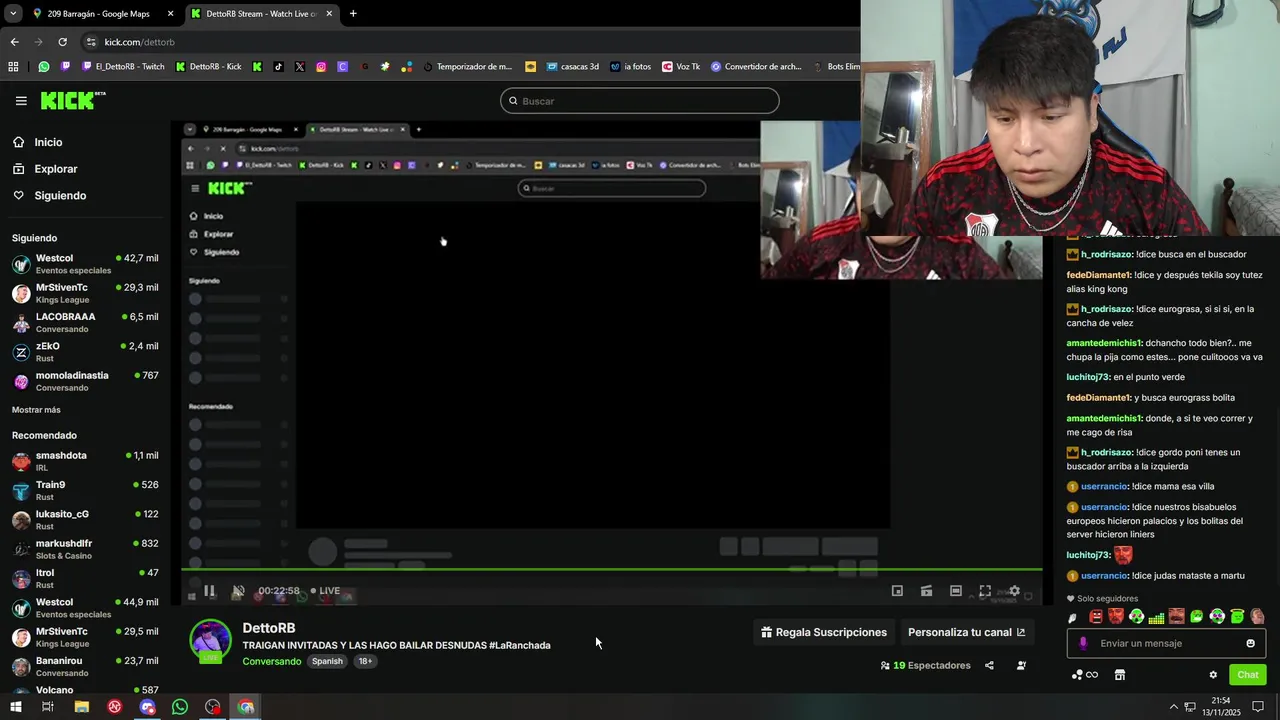Unmute the stream volume
The height and width of the screenshot is (720, 1280).
click(x=238, y=591)
